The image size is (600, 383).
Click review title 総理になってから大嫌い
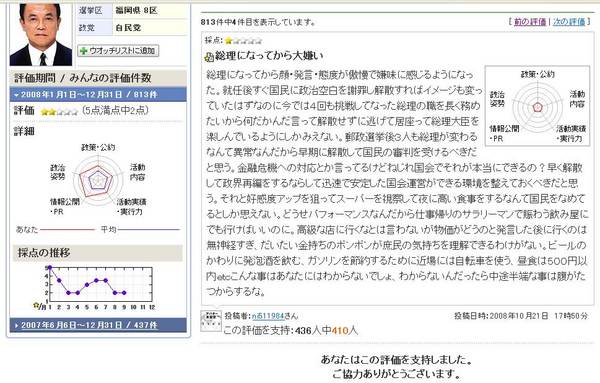(x=269, y=56)
